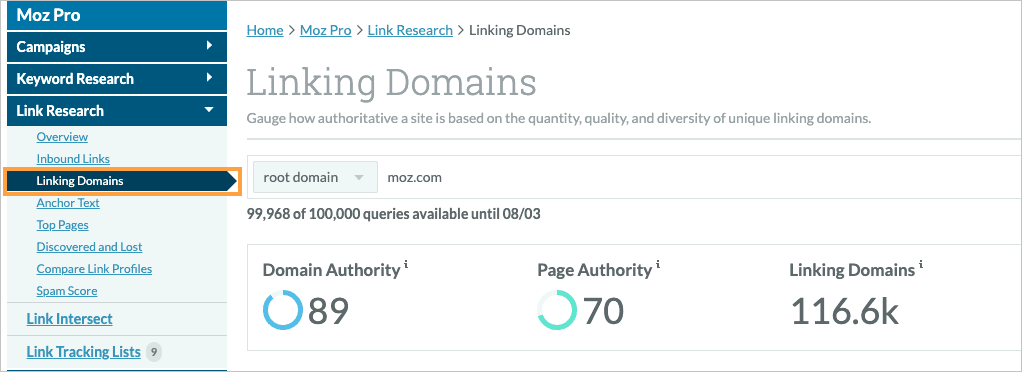Show Linking Domains info tooltip
The image size is (1022, 372).
click(921, 264)
